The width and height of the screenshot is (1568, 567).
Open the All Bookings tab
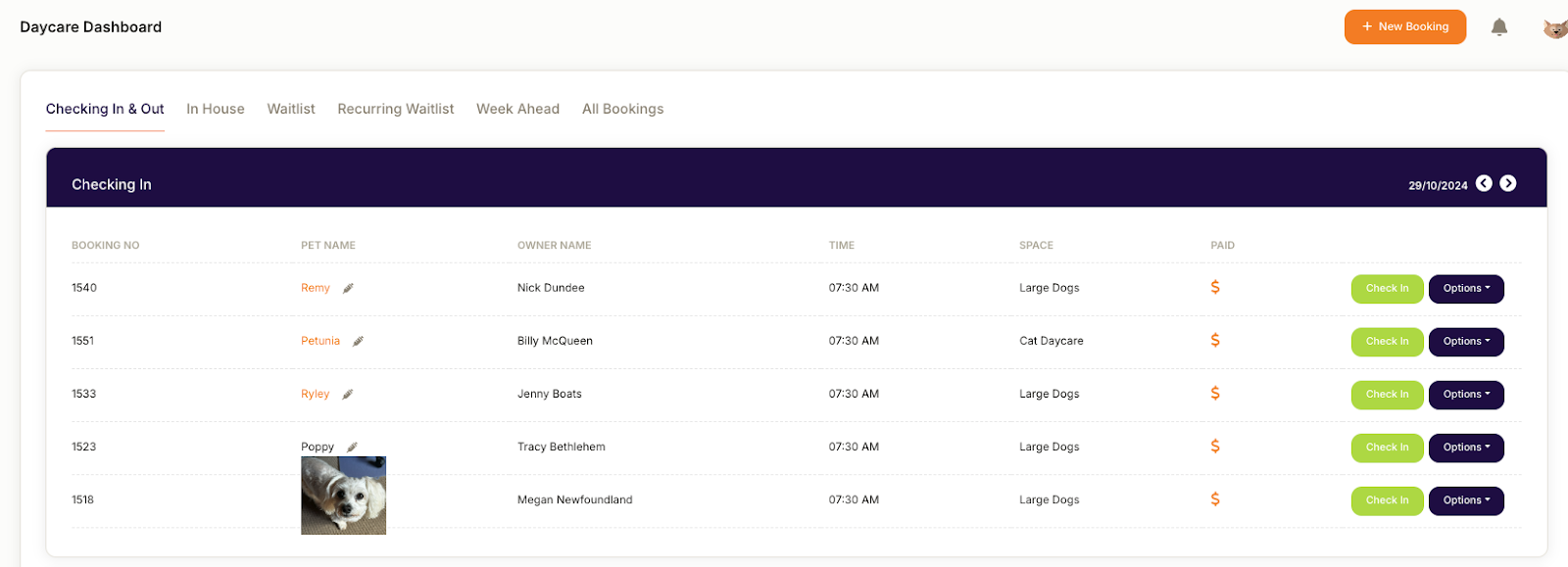(623, 109)
